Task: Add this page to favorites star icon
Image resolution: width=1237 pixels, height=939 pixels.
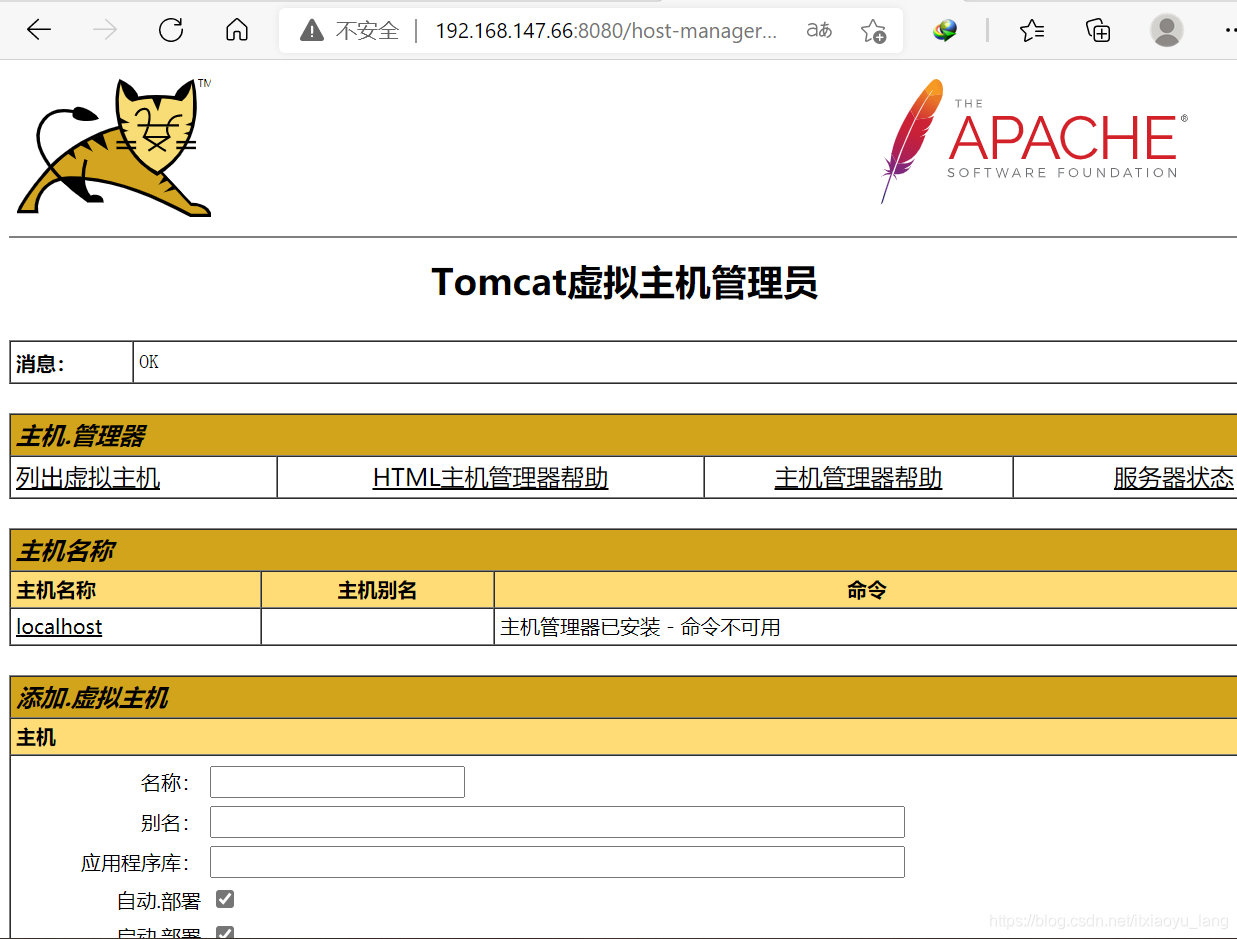Action: (x=873, y=31)
